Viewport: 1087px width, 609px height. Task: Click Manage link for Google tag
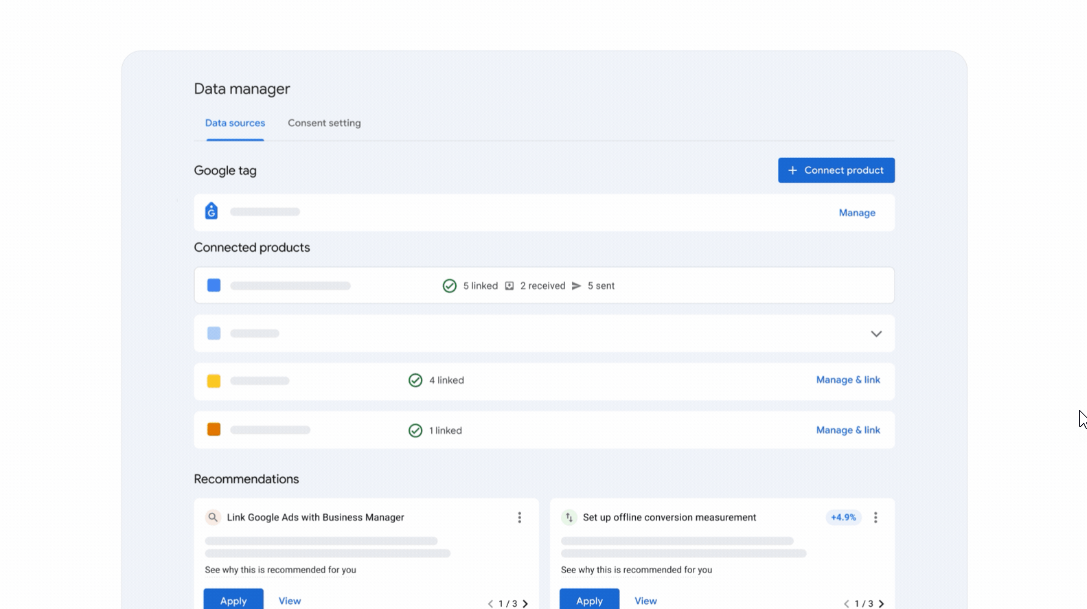[857, 213]
